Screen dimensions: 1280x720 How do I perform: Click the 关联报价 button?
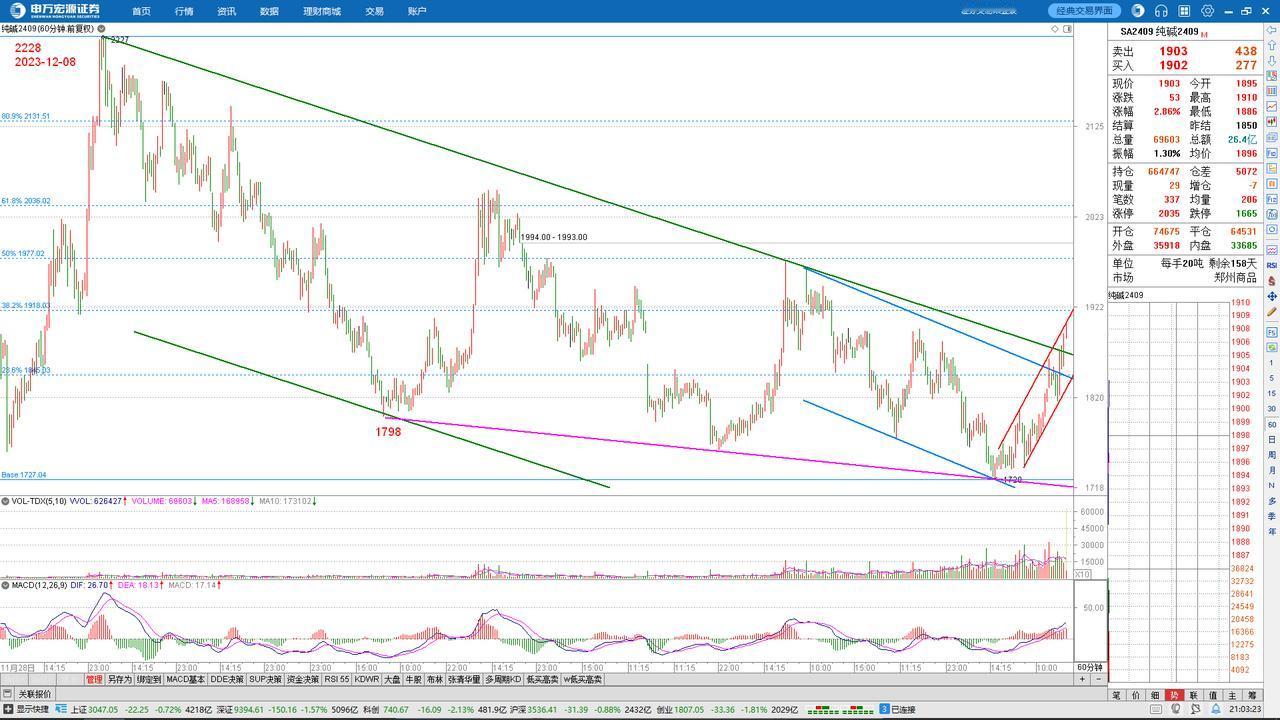[x=34, y=694]
